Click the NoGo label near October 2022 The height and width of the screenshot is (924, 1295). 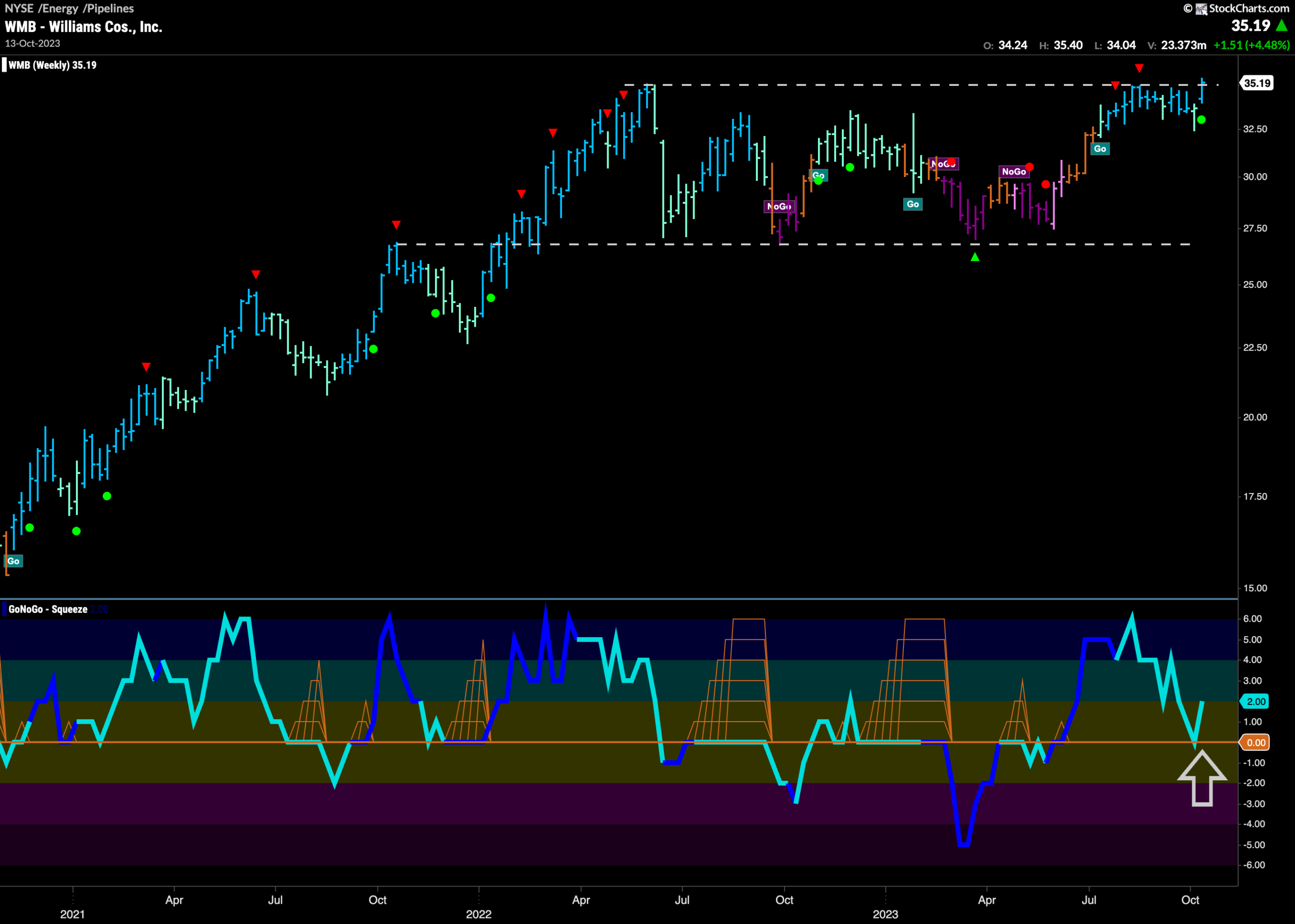(x=779, y=206)
